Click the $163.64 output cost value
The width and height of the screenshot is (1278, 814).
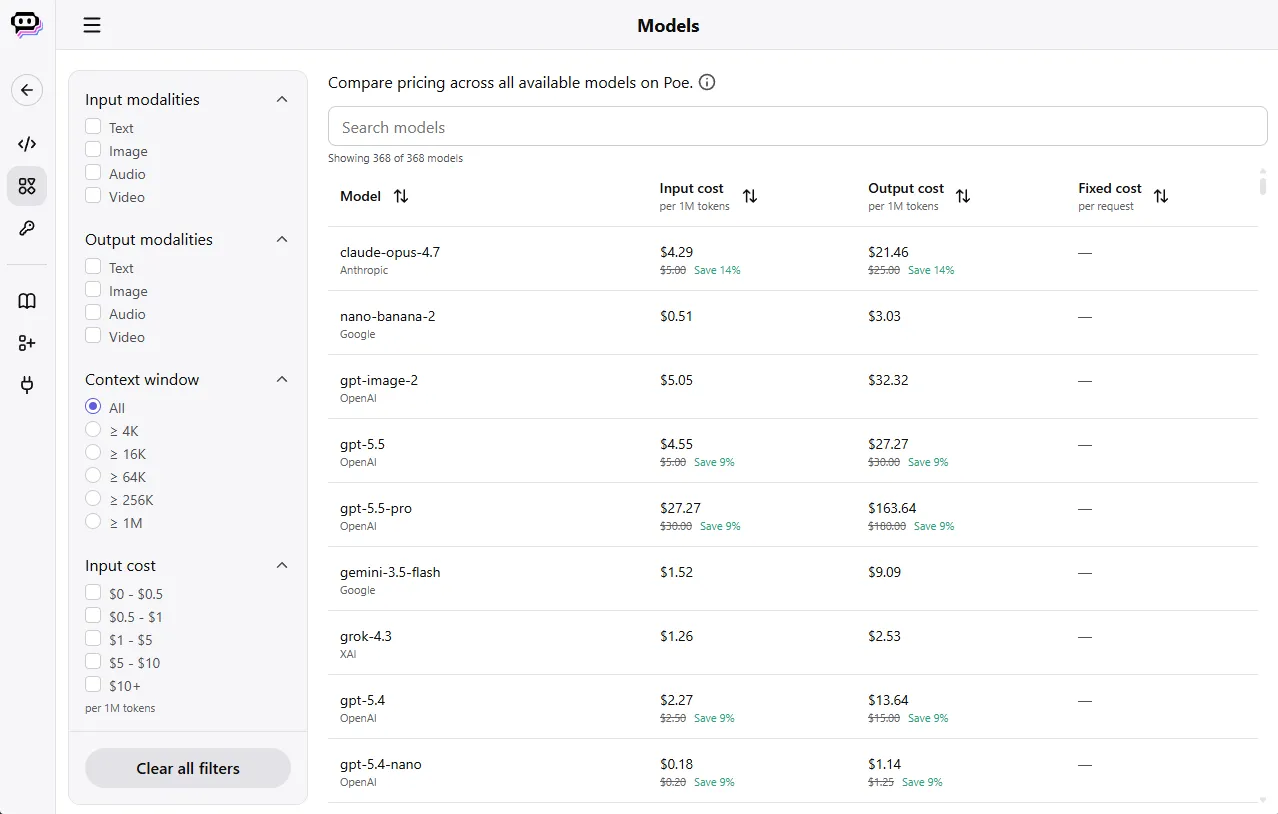pyautogui.click(x=892, y=508)
